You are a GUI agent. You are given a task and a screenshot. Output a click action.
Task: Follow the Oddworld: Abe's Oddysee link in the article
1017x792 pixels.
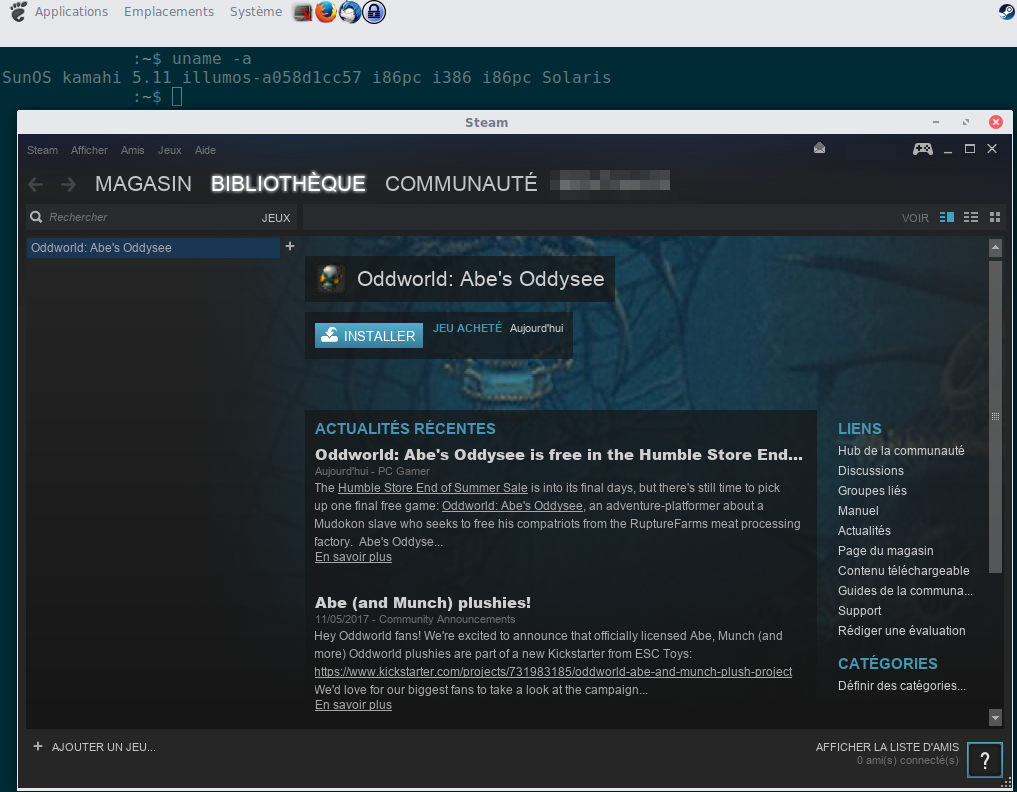(x=512, y=506)
